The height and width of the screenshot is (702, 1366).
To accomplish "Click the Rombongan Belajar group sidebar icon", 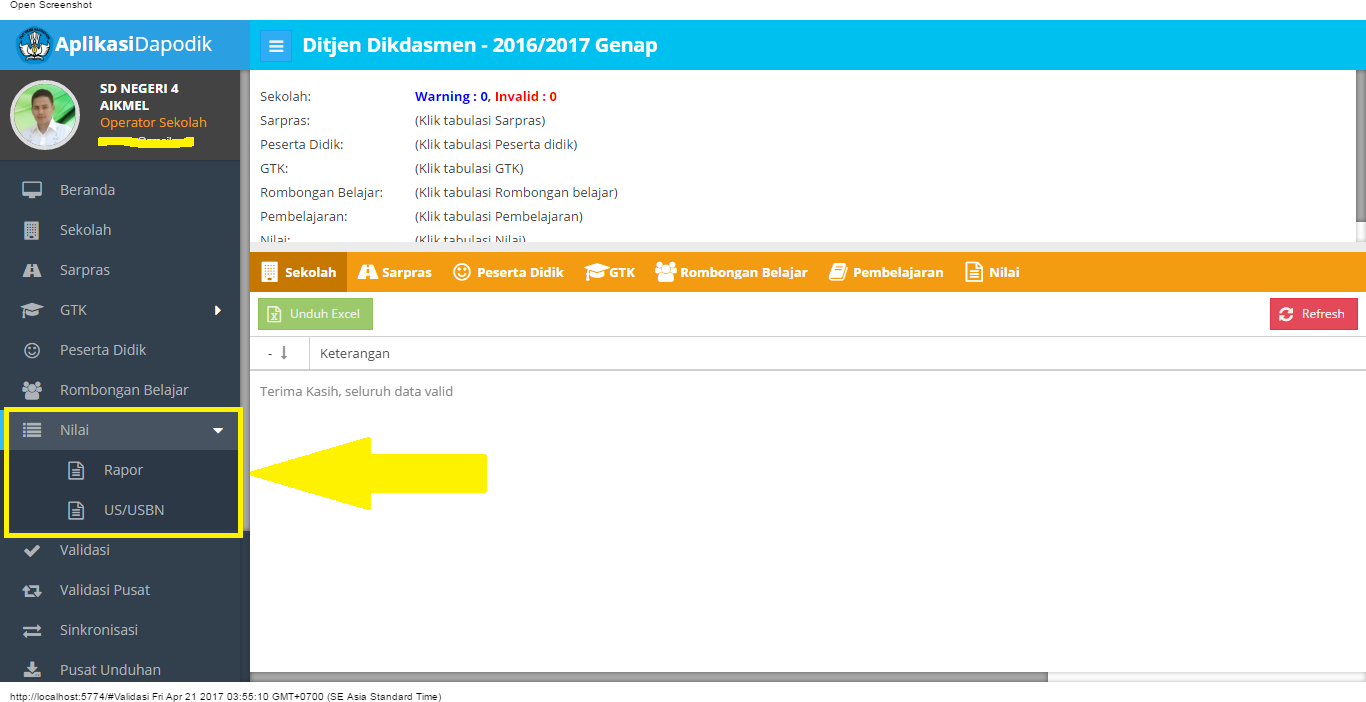I will click(32, 390).
